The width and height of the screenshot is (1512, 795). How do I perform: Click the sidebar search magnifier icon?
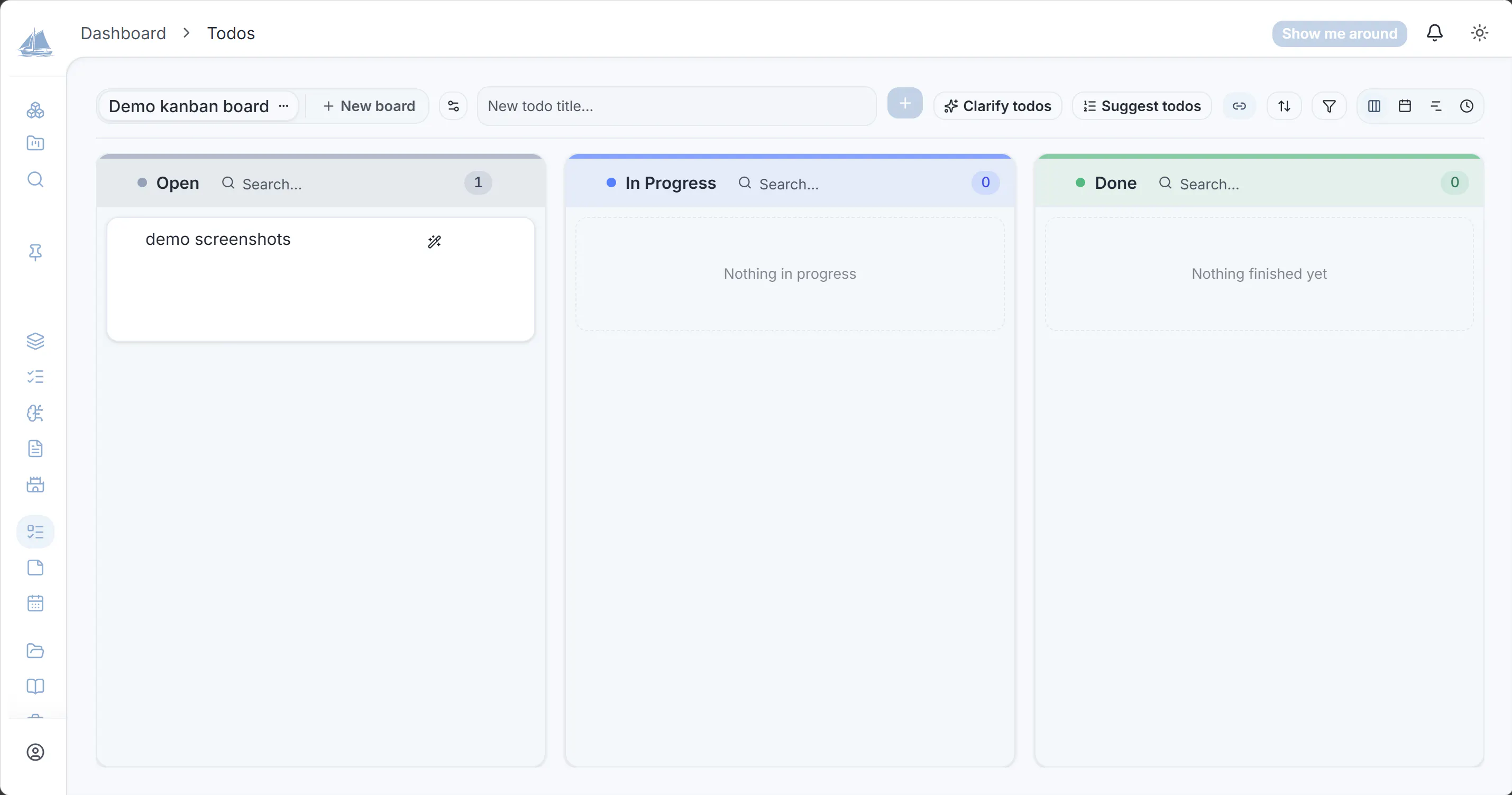(35, 179)
